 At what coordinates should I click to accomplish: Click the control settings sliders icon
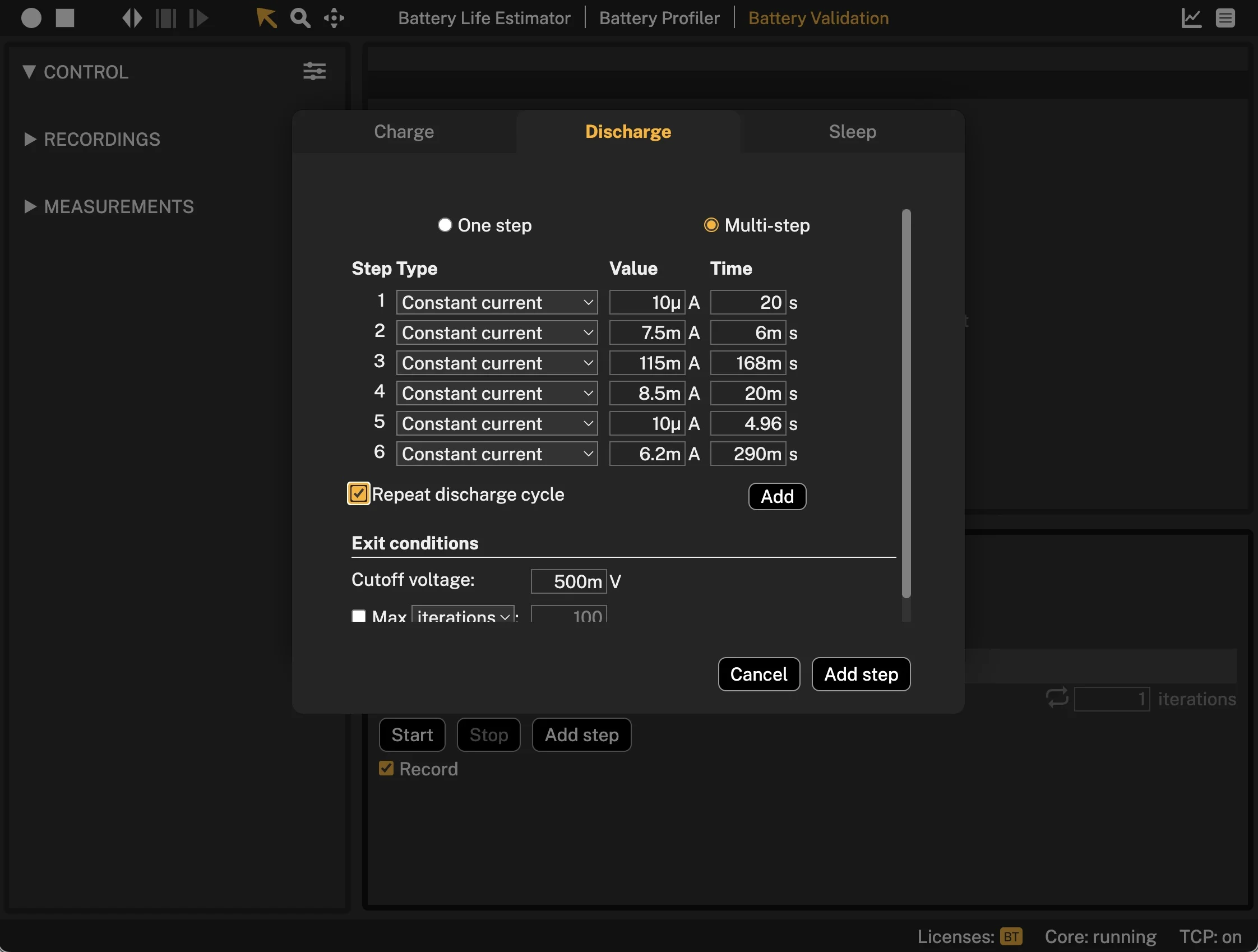[314, 71]
